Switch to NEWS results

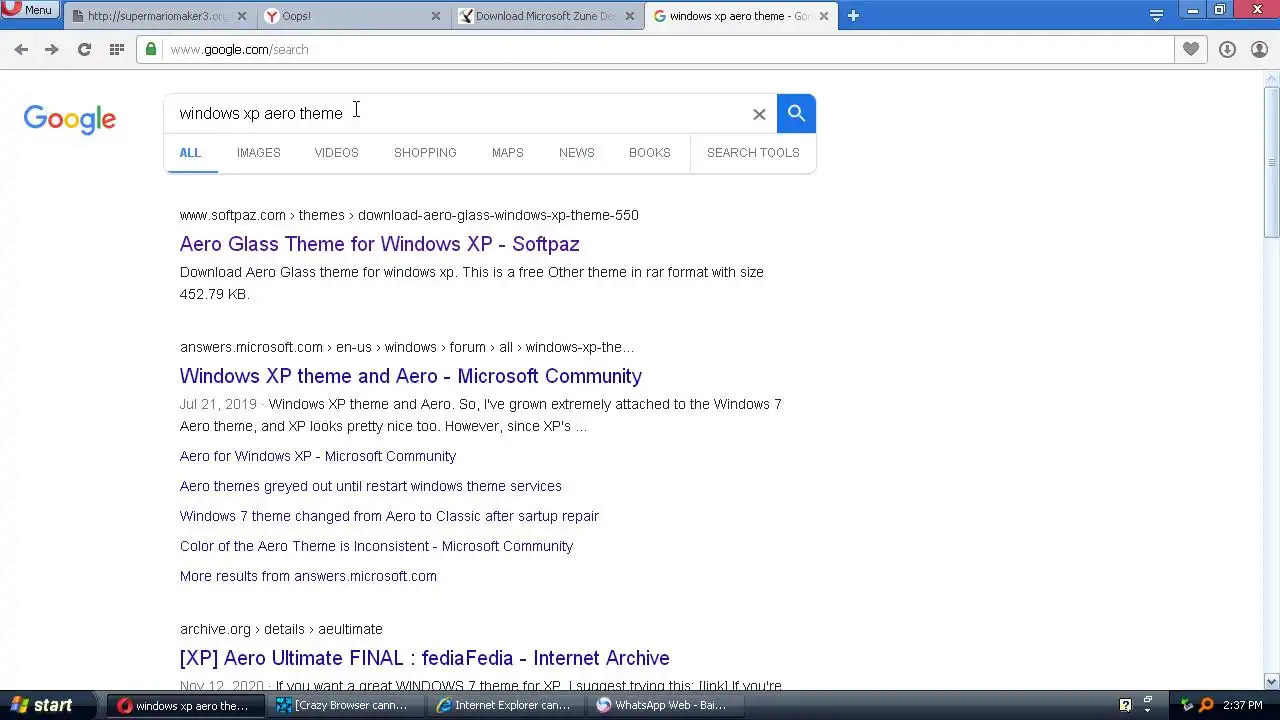tap(576, 153)
